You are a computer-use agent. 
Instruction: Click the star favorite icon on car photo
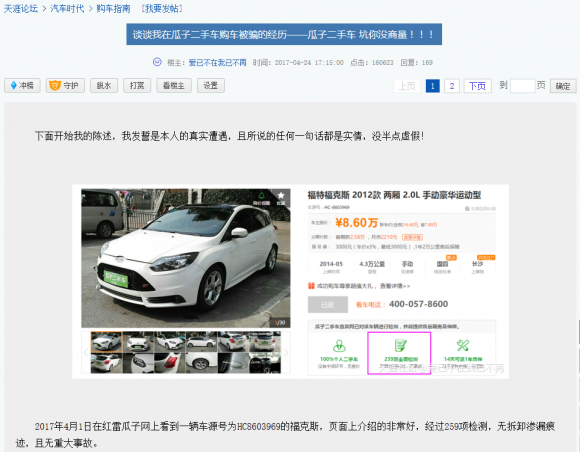[281, 195]
